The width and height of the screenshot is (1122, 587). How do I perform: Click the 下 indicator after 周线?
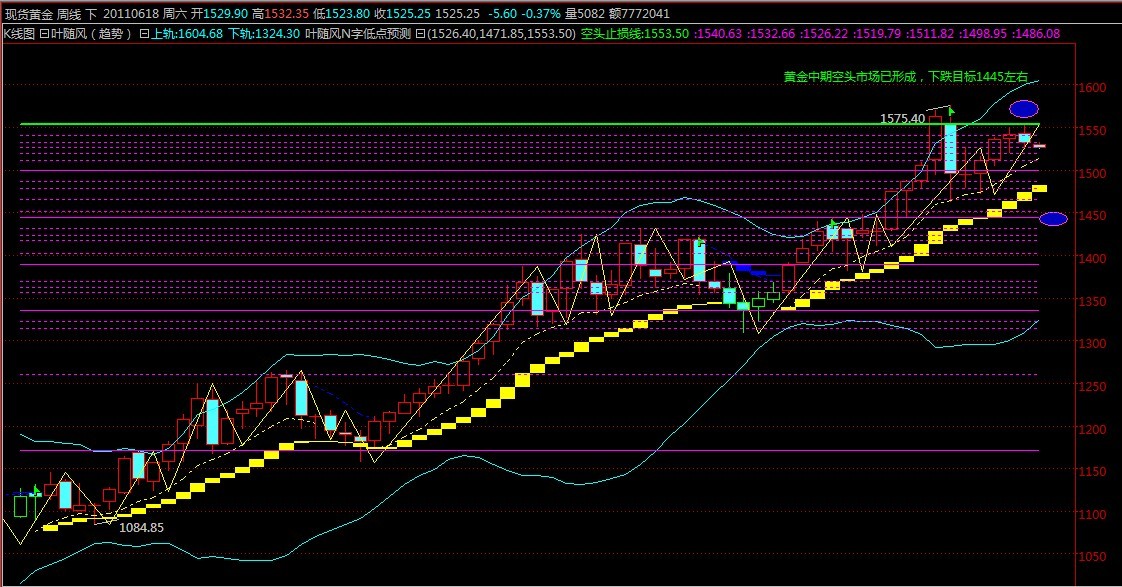click(92, 14)
